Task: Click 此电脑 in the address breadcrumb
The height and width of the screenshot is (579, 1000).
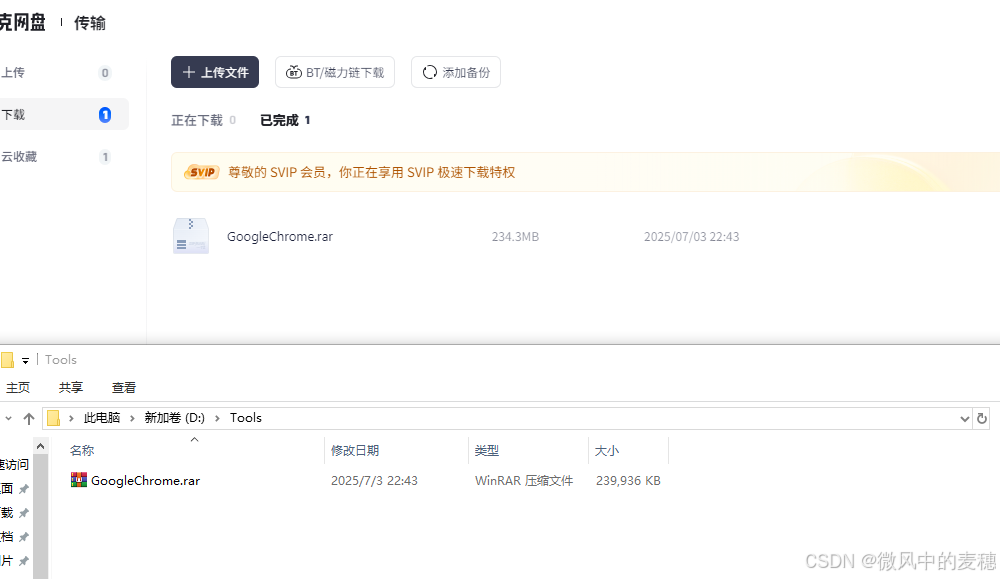Action: coord(102,418)
